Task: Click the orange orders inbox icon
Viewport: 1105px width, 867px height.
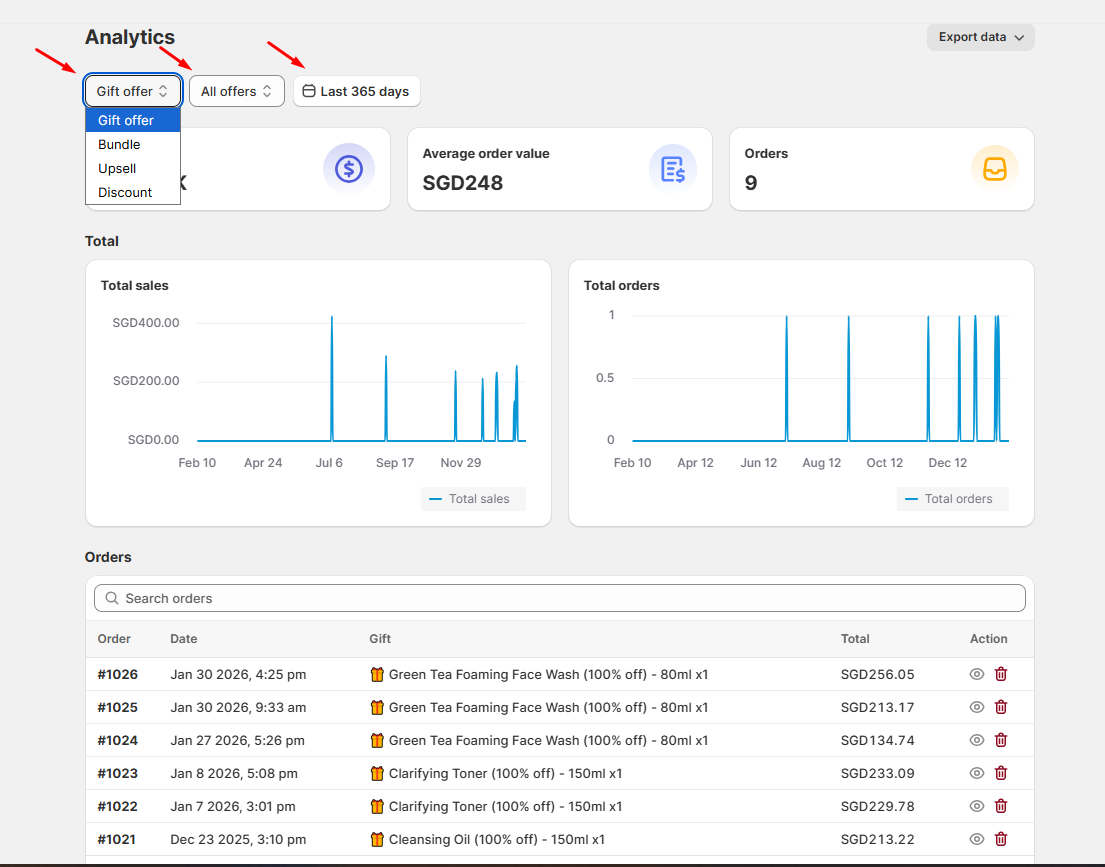Action: click(994, 169)
